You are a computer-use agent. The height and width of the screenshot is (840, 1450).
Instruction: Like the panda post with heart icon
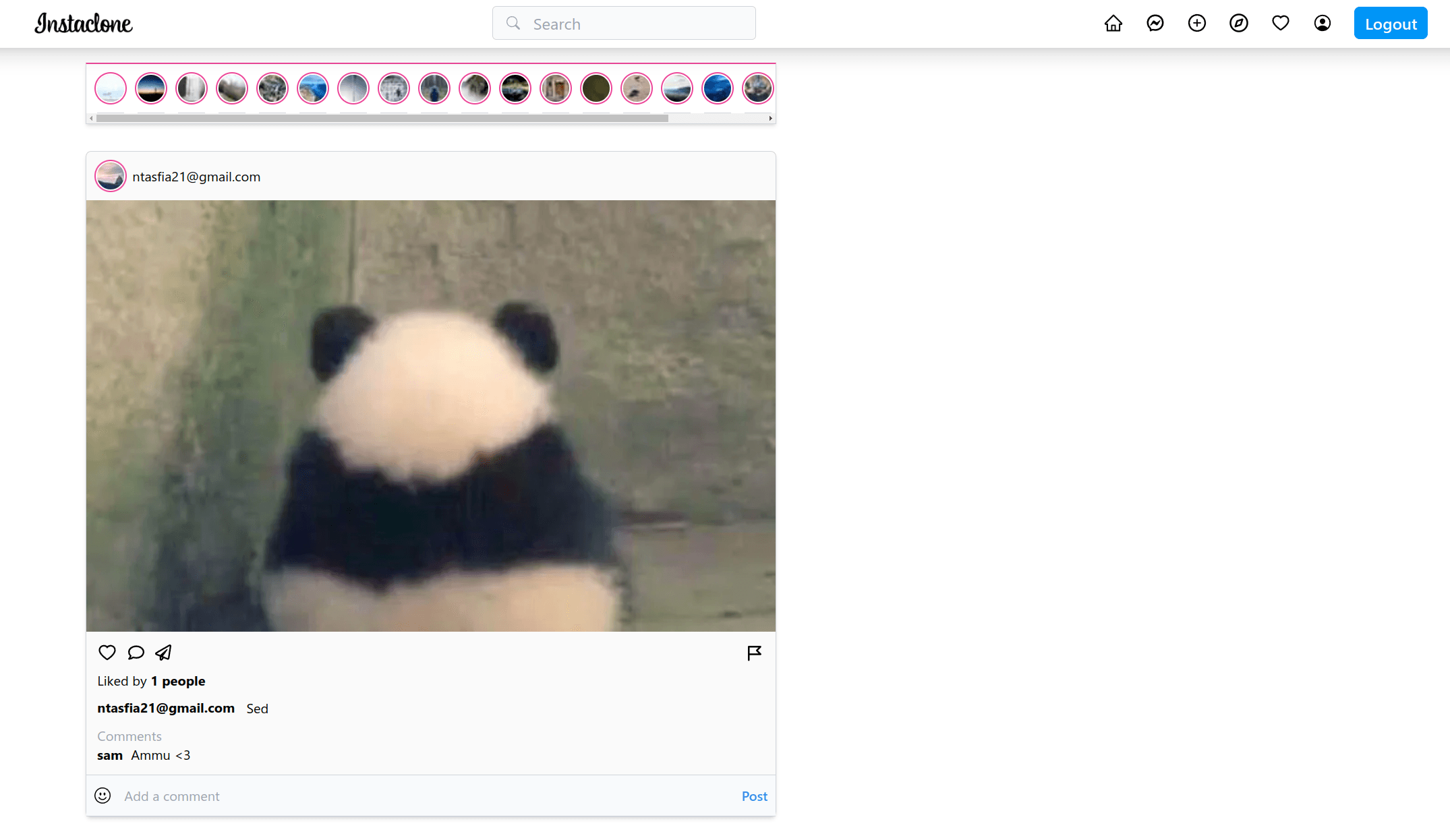point(107,653)
